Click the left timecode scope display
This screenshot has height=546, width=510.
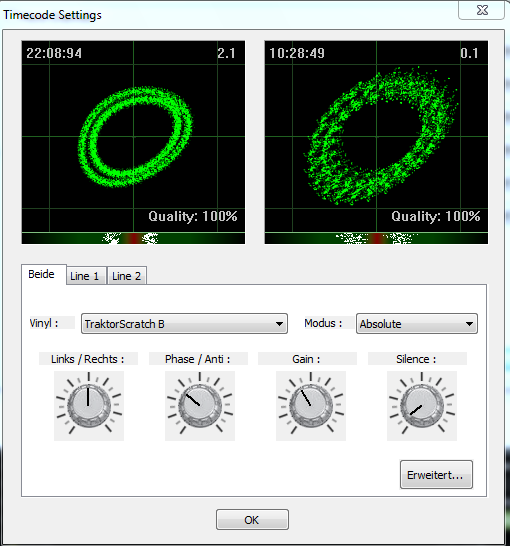[133, 136]
